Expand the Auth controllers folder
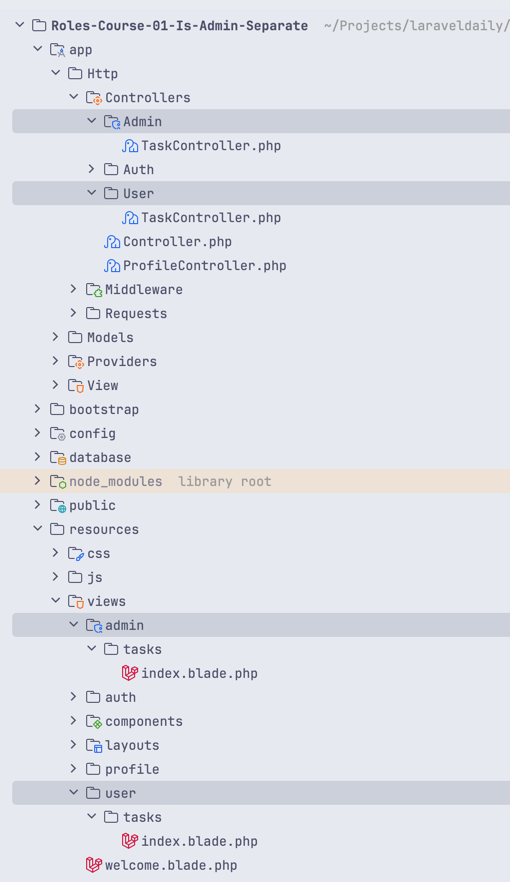Screen dimensions: 510x882 coord(92,169)
